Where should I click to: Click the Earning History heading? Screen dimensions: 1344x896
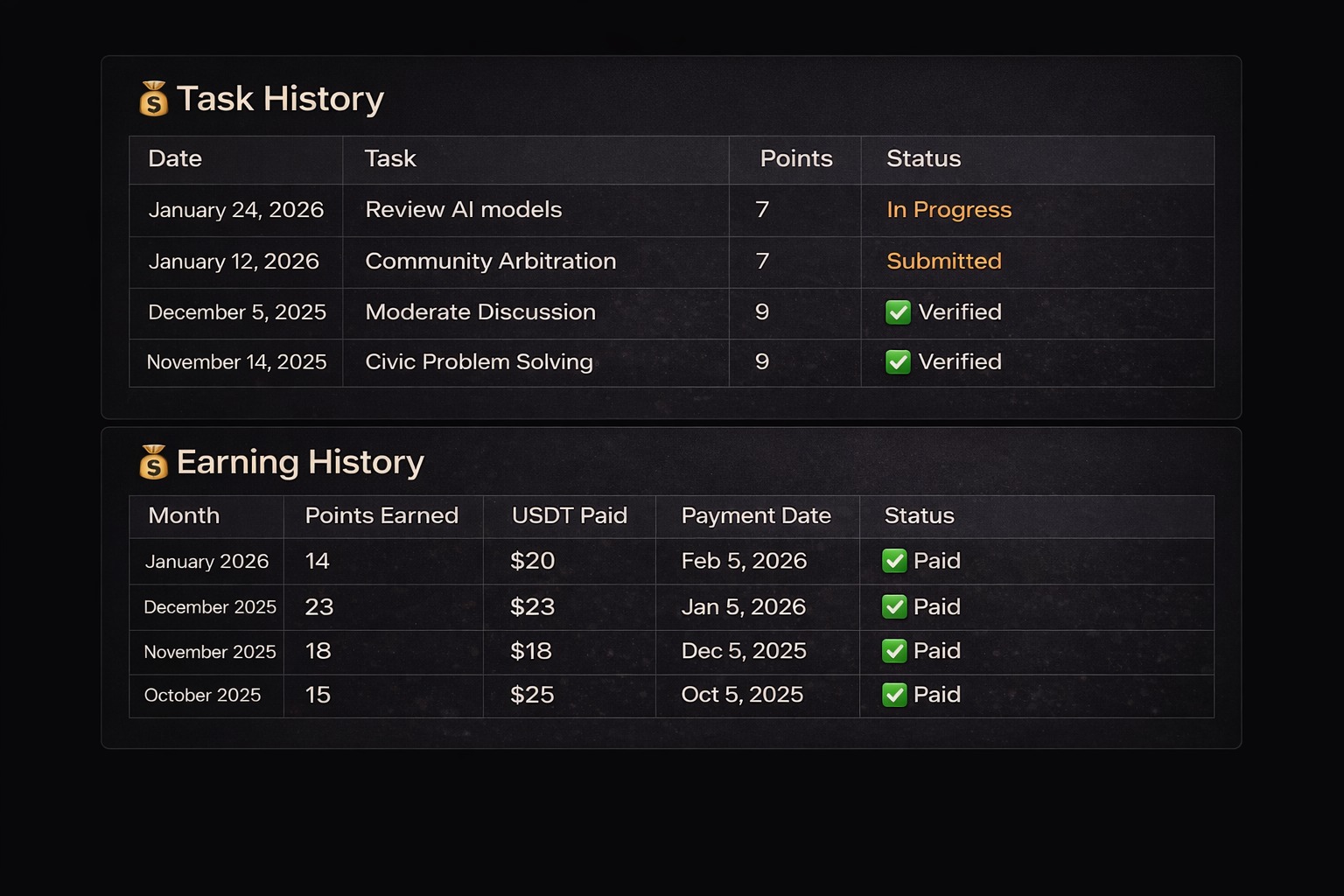coord(300,461)
